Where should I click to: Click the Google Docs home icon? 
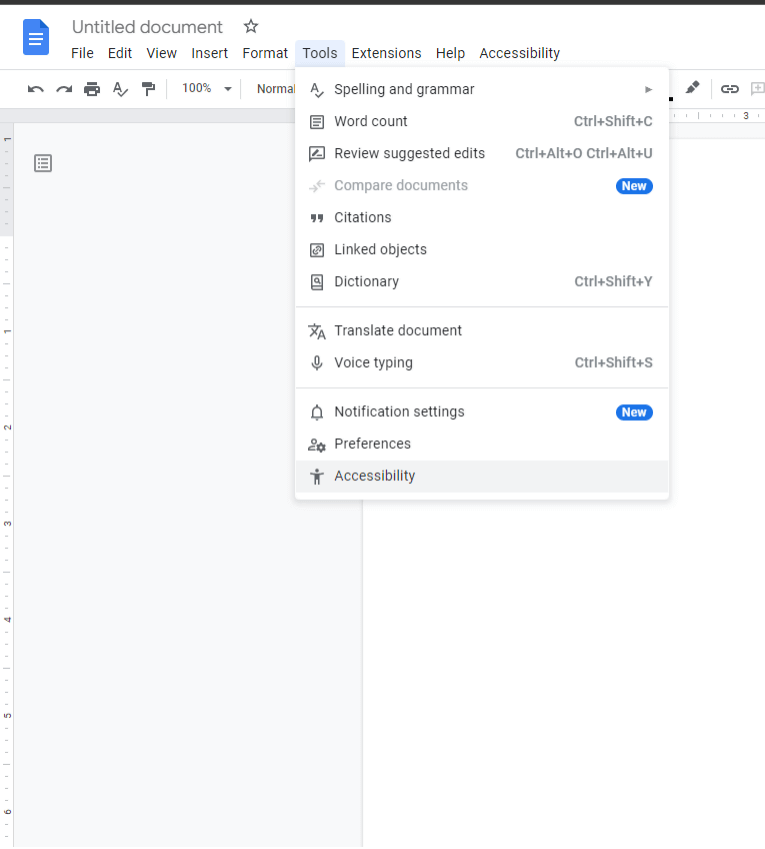(36, 37)
